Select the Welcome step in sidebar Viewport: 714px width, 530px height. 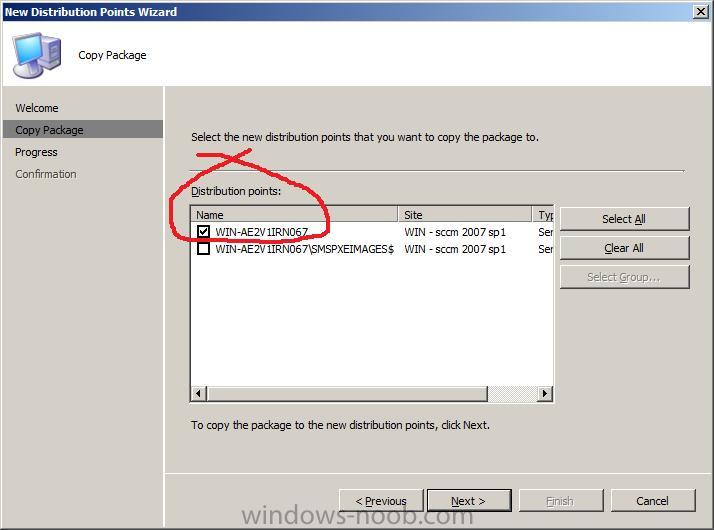(x=37, y=108)
